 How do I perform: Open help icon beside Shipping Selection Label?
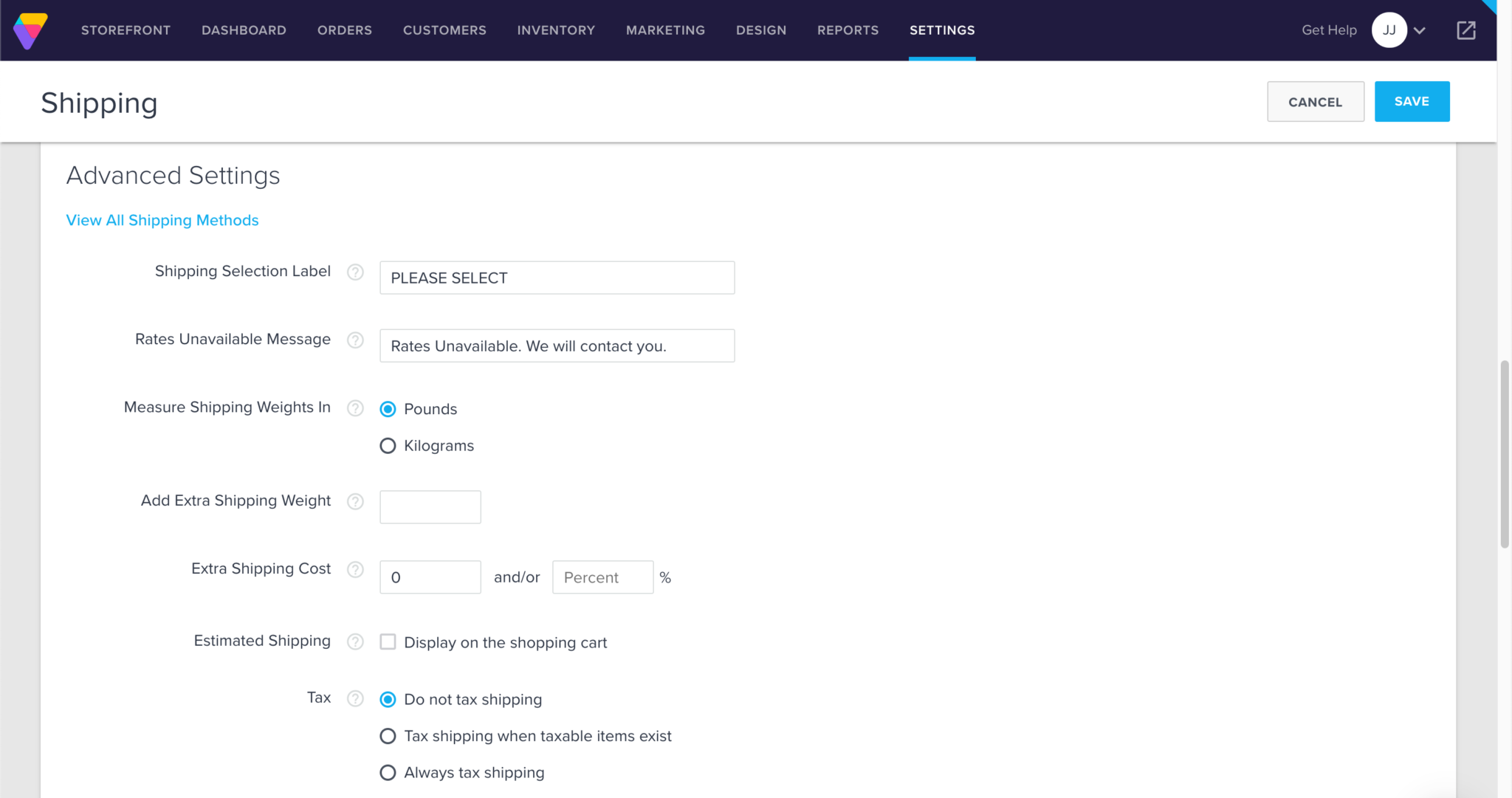(355, 272)
